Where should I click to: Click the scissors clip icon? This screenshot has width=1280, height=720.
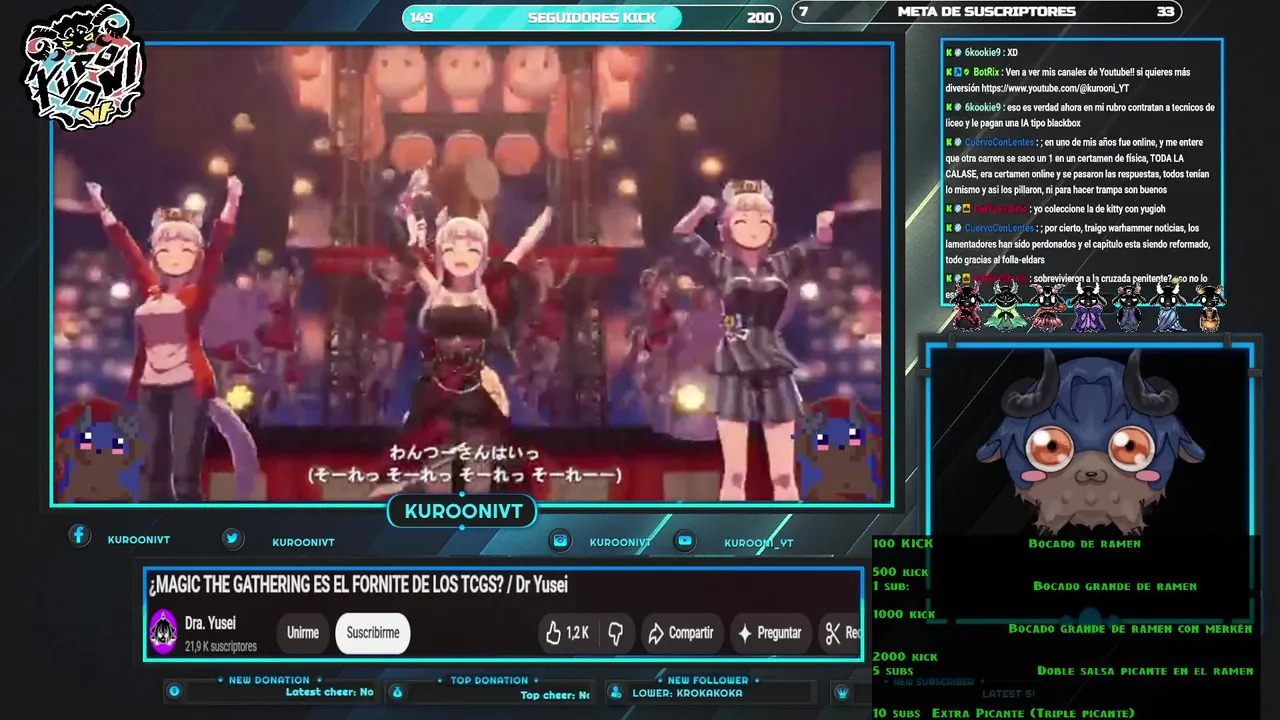click(832, 632)
